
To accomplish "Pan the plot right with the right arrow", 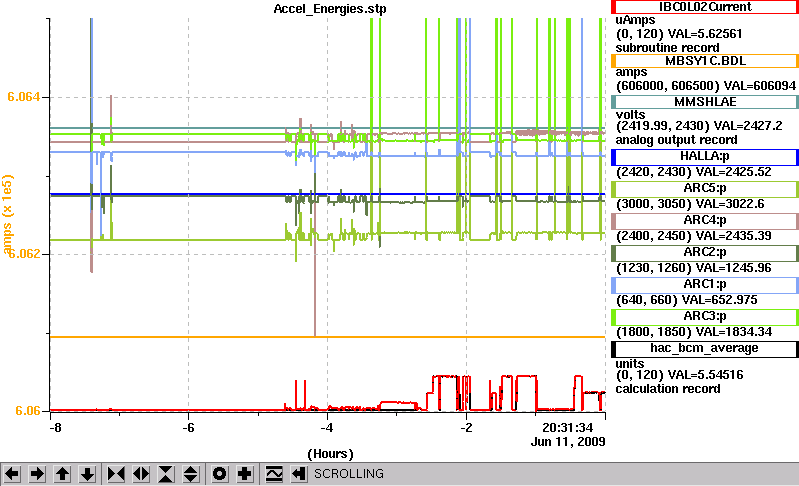I will click(37, 474).
